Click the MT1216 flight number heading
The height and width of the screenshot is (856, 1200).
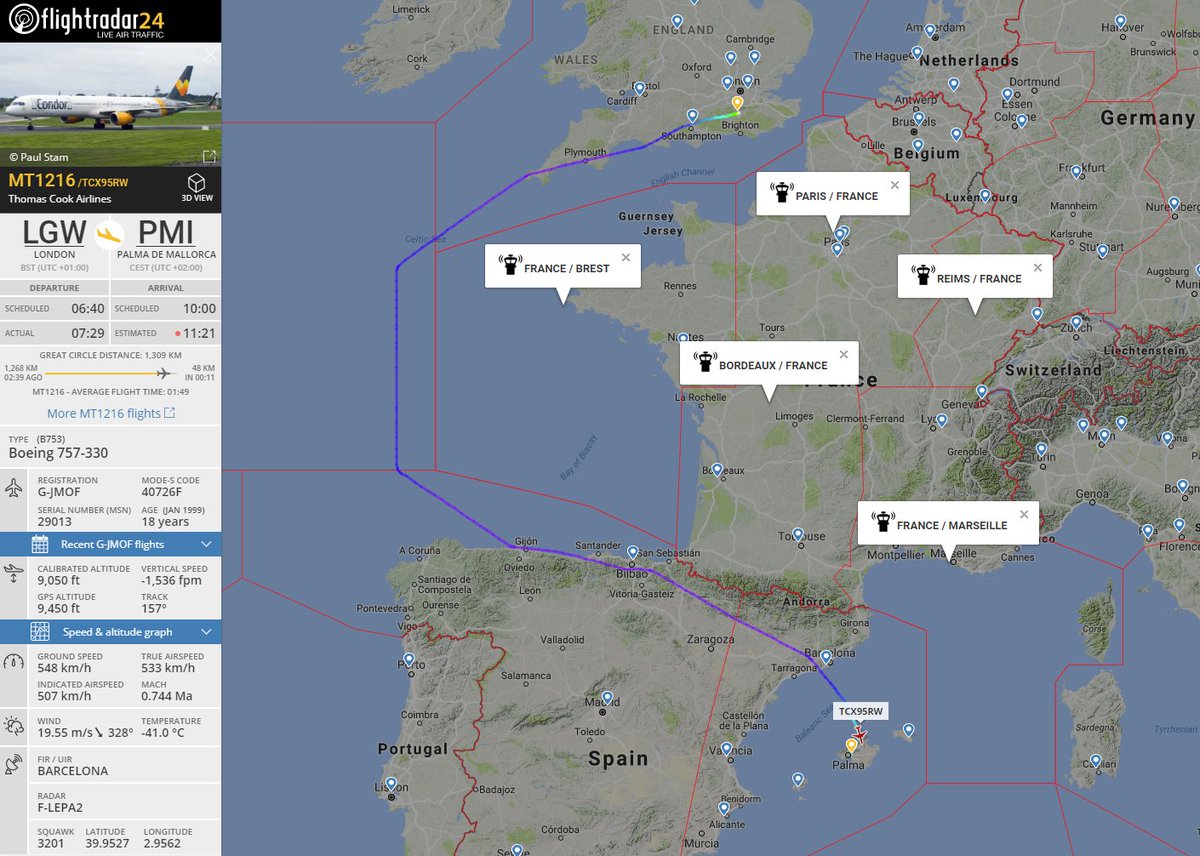[42, 181]
